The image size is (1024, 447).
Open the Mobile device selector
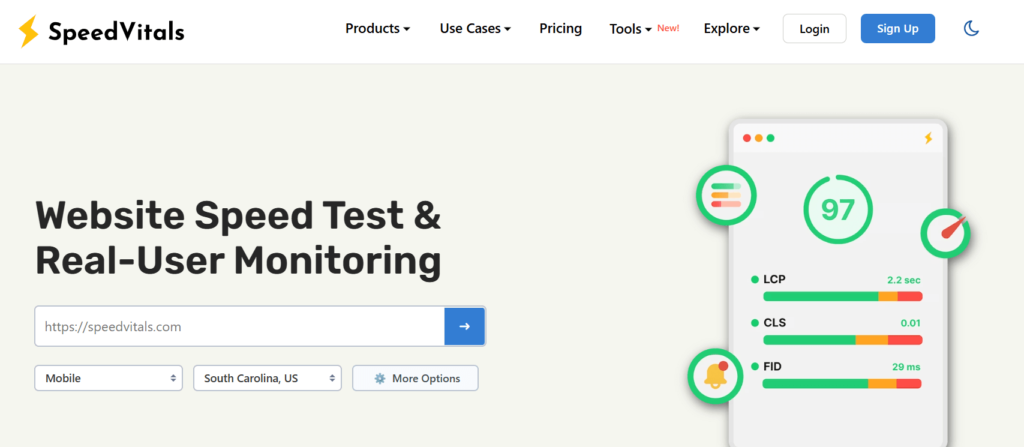pos(108,378)
